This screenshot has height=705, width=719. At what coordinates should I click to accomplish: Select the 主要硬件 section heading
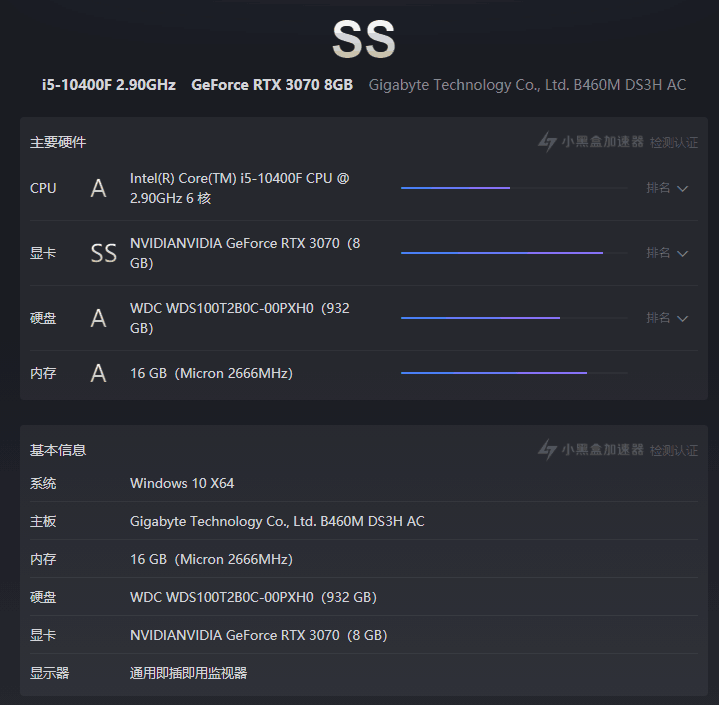[x=58, y=143]
